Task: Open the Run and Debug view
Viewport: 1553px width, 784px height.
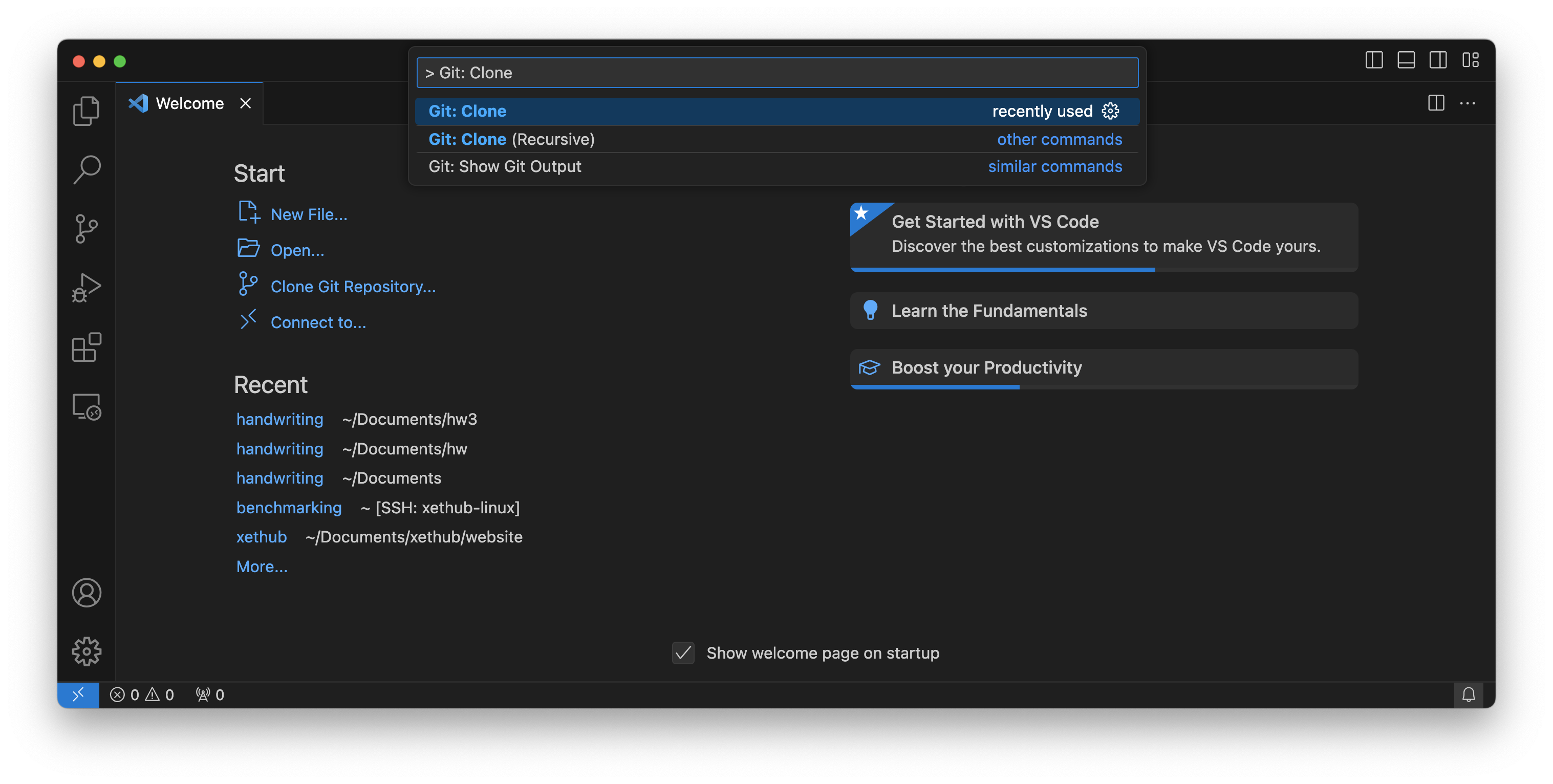Action: coord(86,288)
